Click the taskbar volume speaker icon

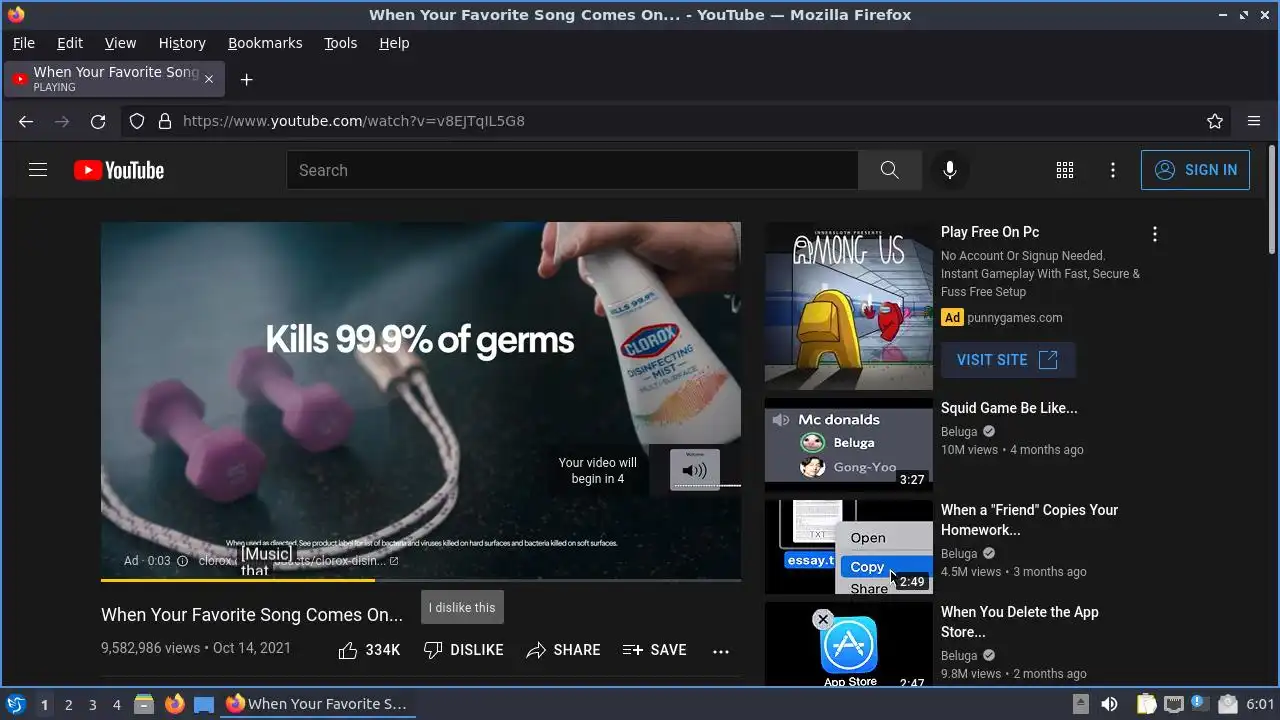point(1110,704)
